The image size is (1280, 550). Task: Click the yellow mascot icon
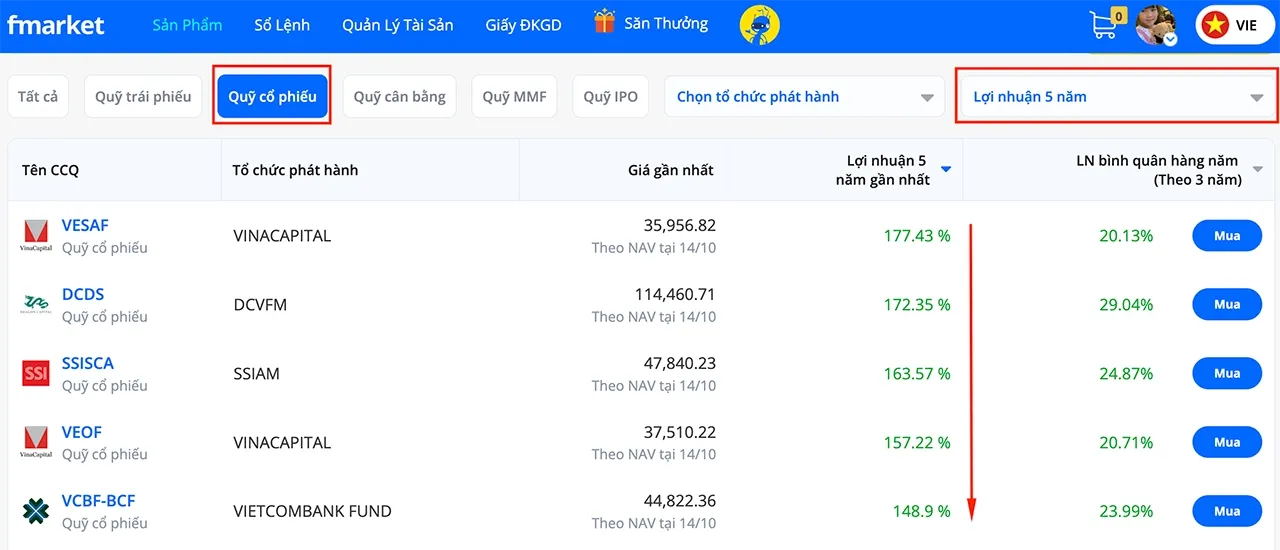pyautogui.click(x=759, y=25)
